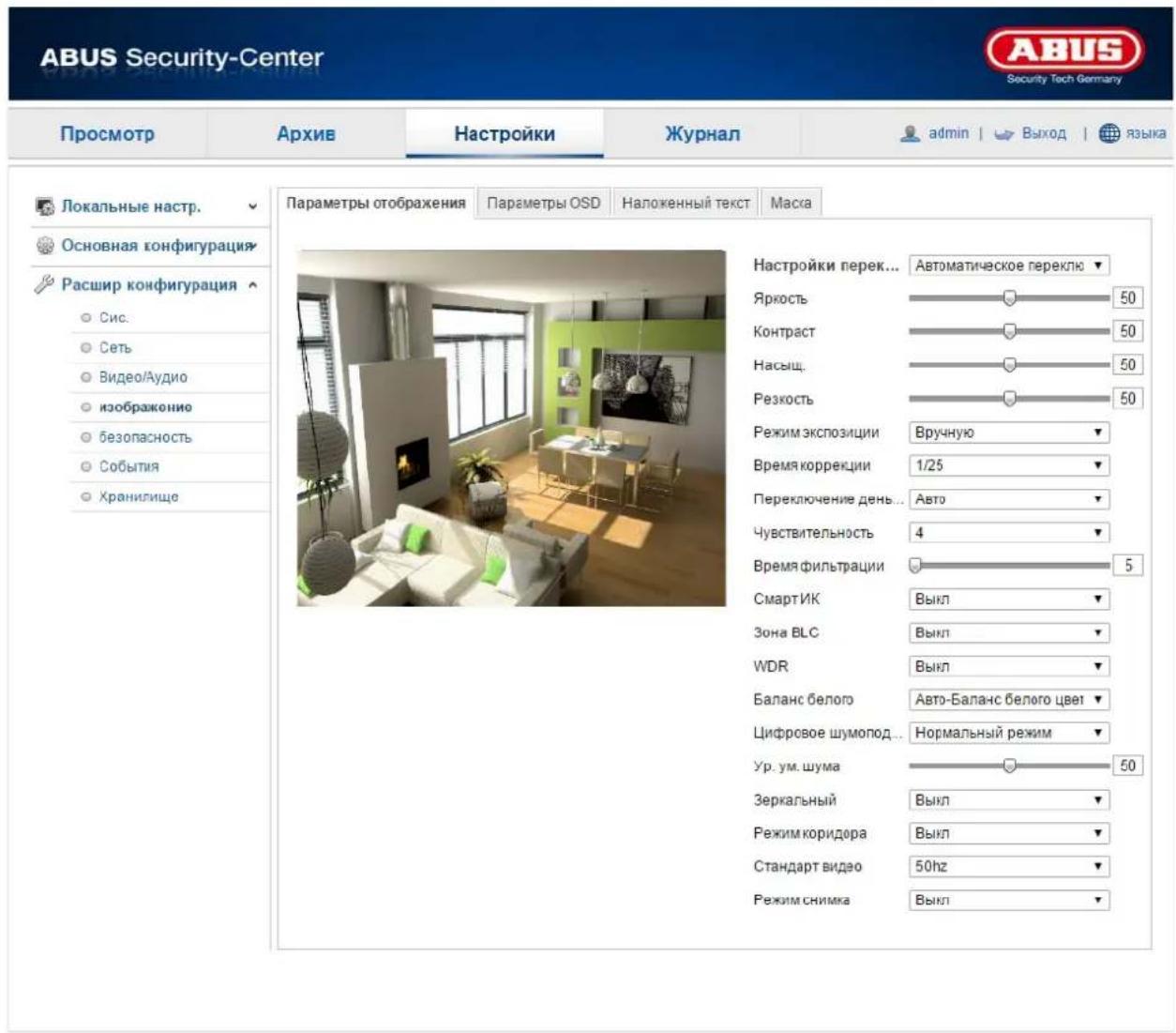Click the Ур. ум. шума value field
Screen dimensions: 1176x1033
(x=1128, y=766)
